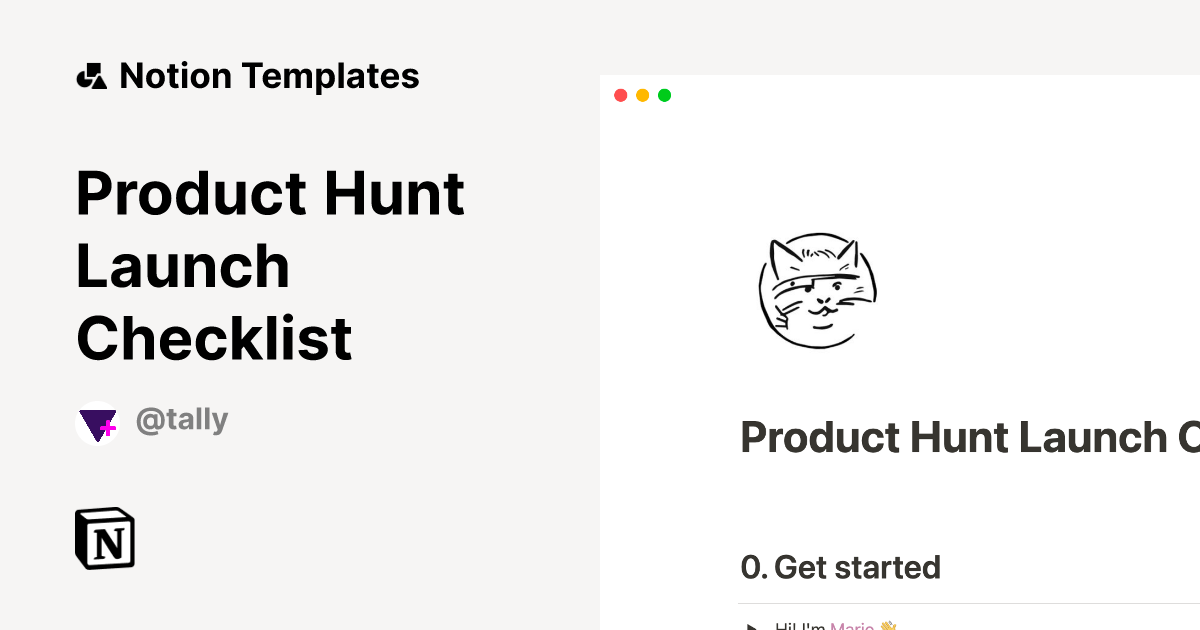Click the red traffic light dot
This screenshot has width=1200, height=630.
click(621, 95)
